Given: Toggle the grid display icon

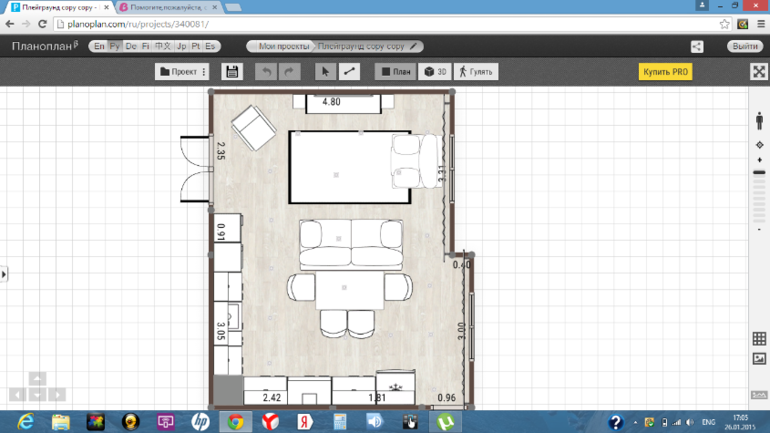Looking at the screenshot, I should [759, 339].
